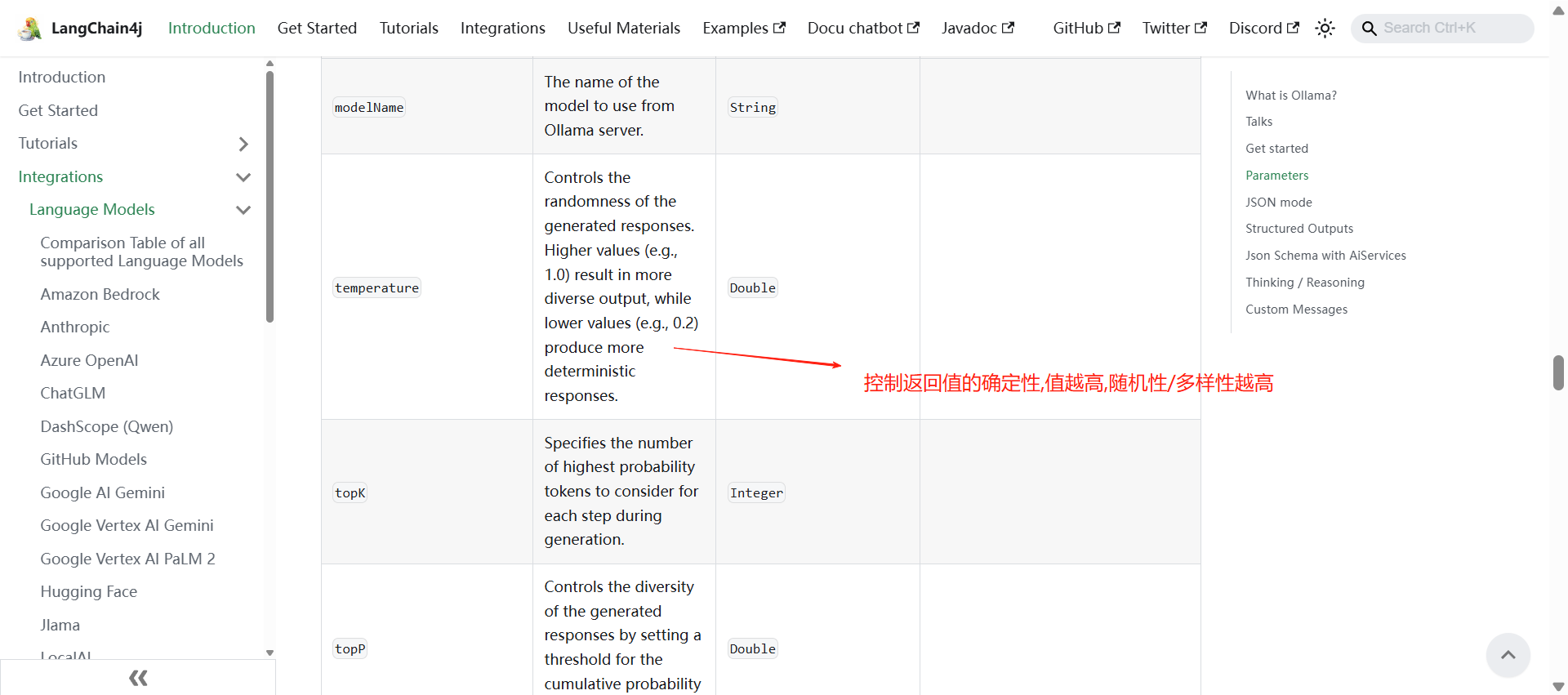Click the modelName parameter code cell
This screenshot has width=1568, height=695.
coord(369,108)
